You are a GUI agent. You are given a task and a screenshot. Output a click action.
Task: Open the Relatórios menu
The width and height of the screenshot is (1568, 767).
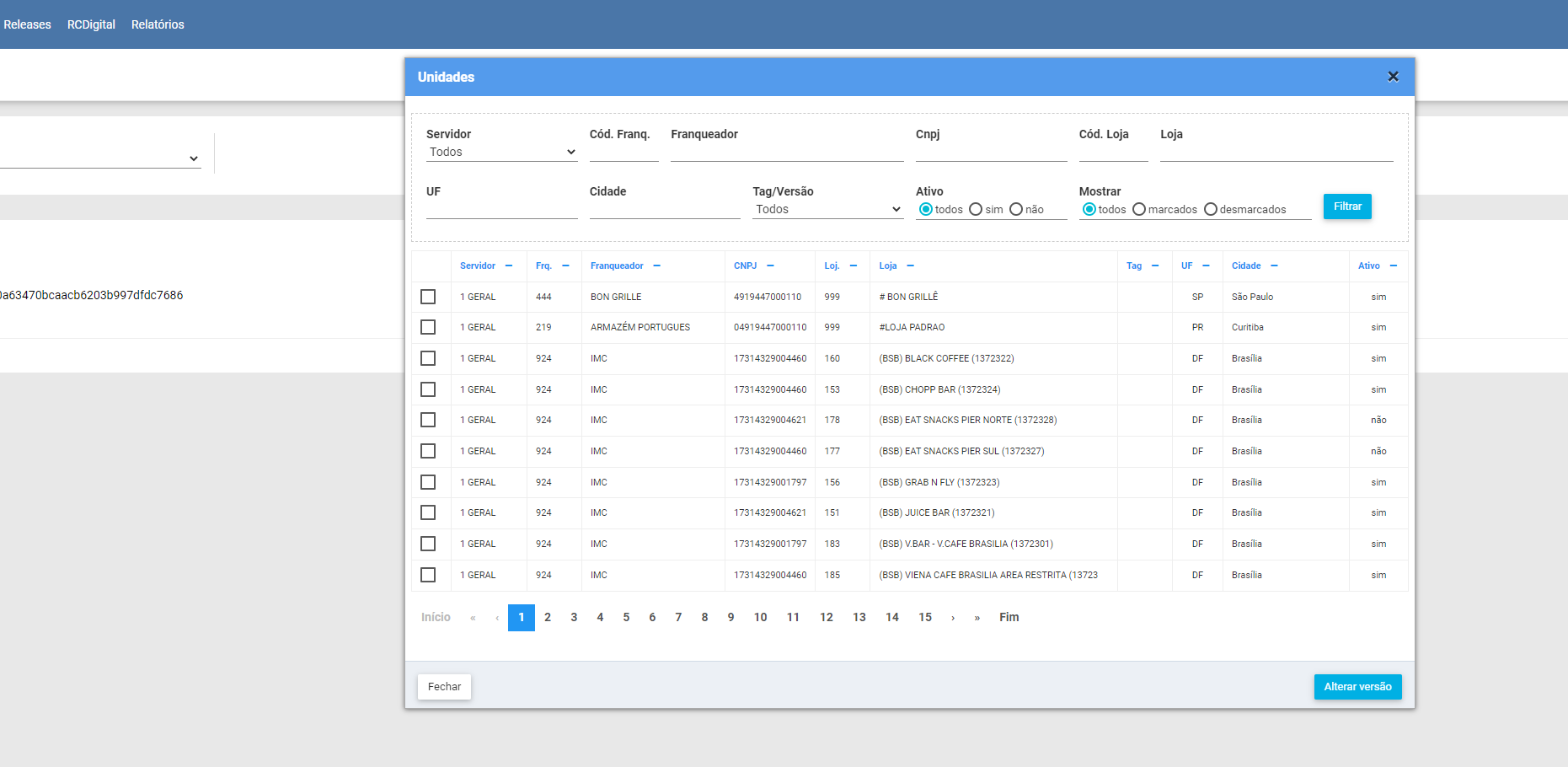click(158, 24)
